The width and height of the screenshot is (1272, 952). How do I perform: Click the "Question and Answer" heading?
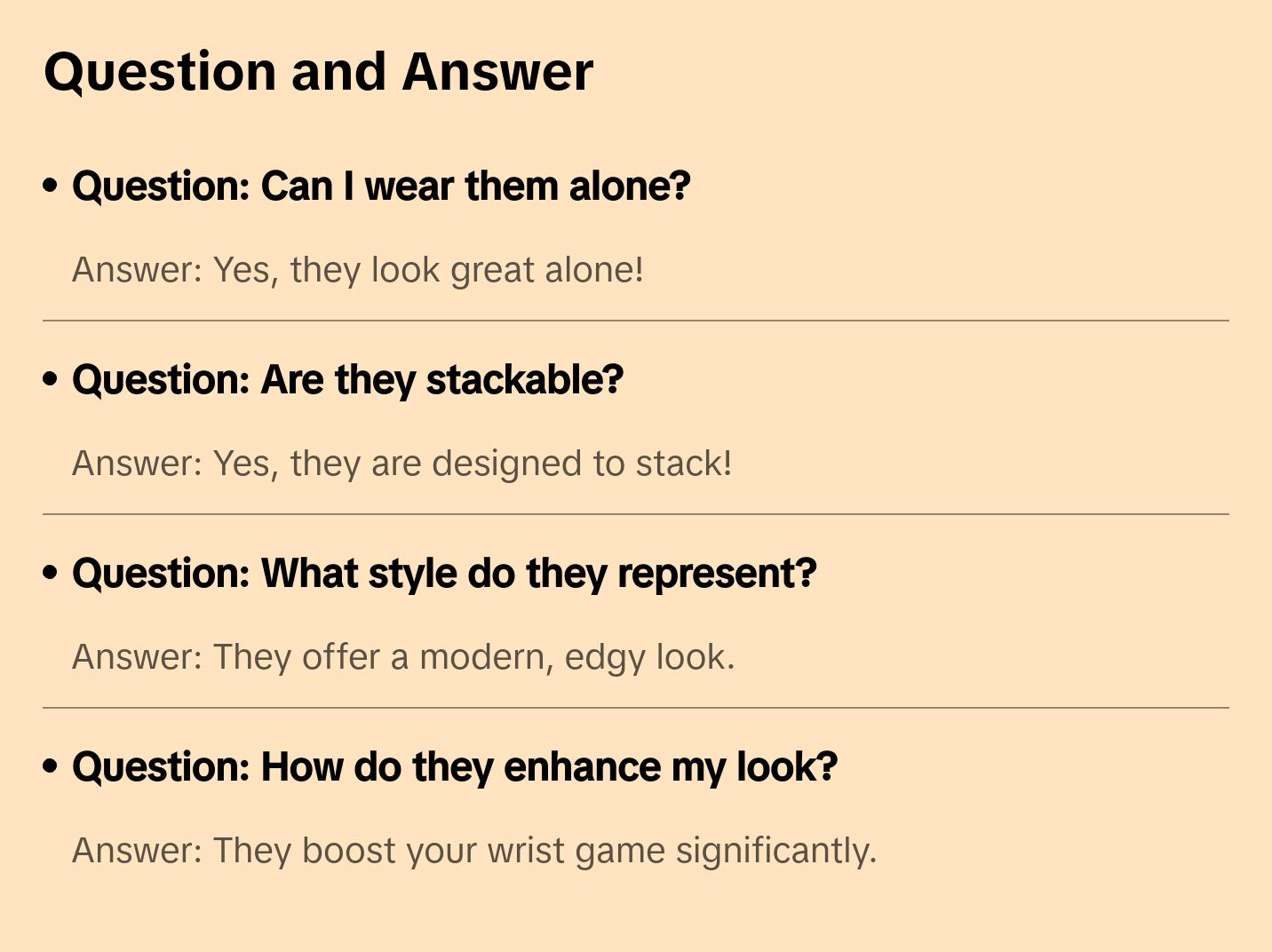click(x=318, y=72)
